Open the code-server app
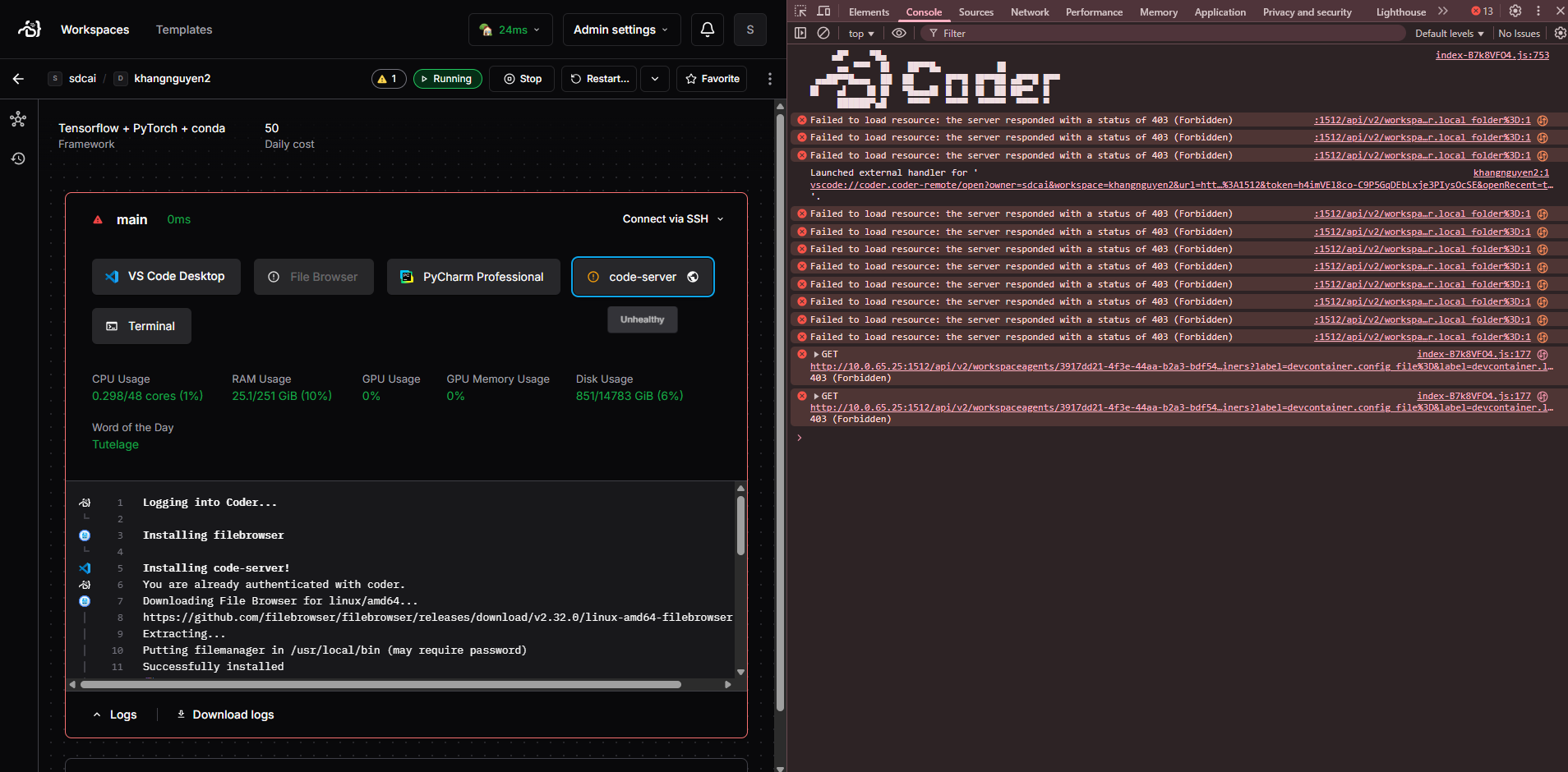 643,277
